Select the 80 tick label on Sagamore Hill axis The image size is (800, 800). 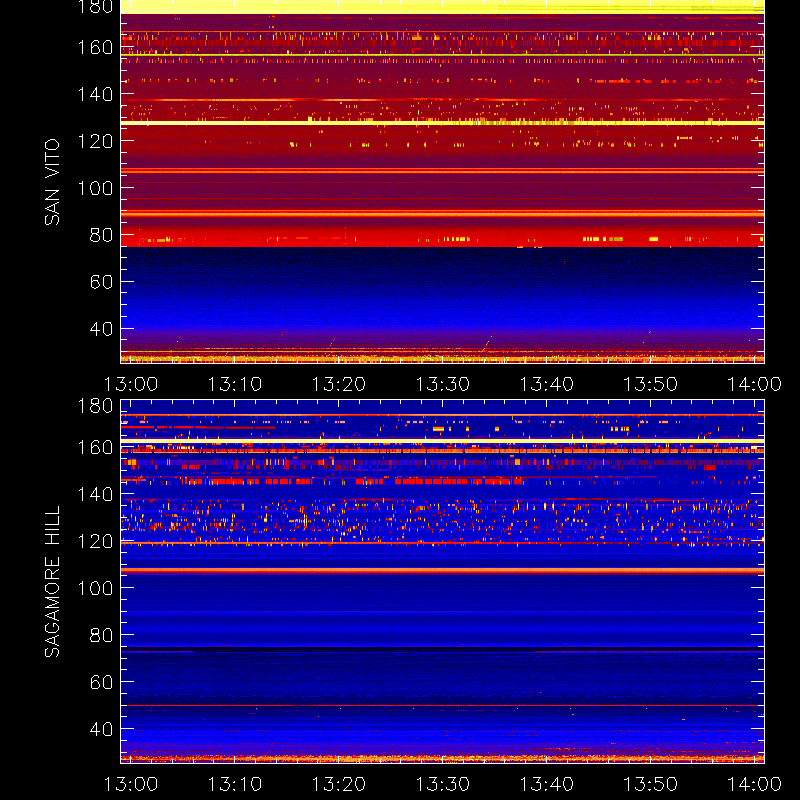pos(101,635)
